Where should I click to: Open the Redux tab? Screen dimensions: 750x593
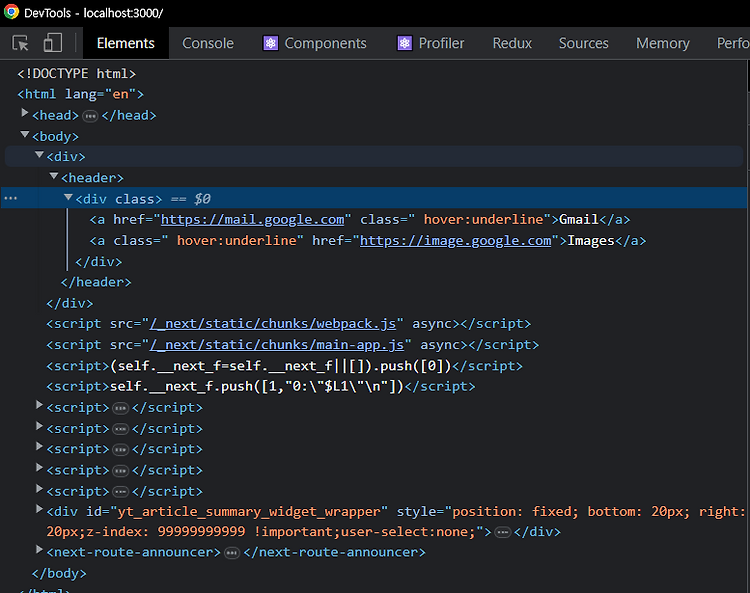point(512,43)
